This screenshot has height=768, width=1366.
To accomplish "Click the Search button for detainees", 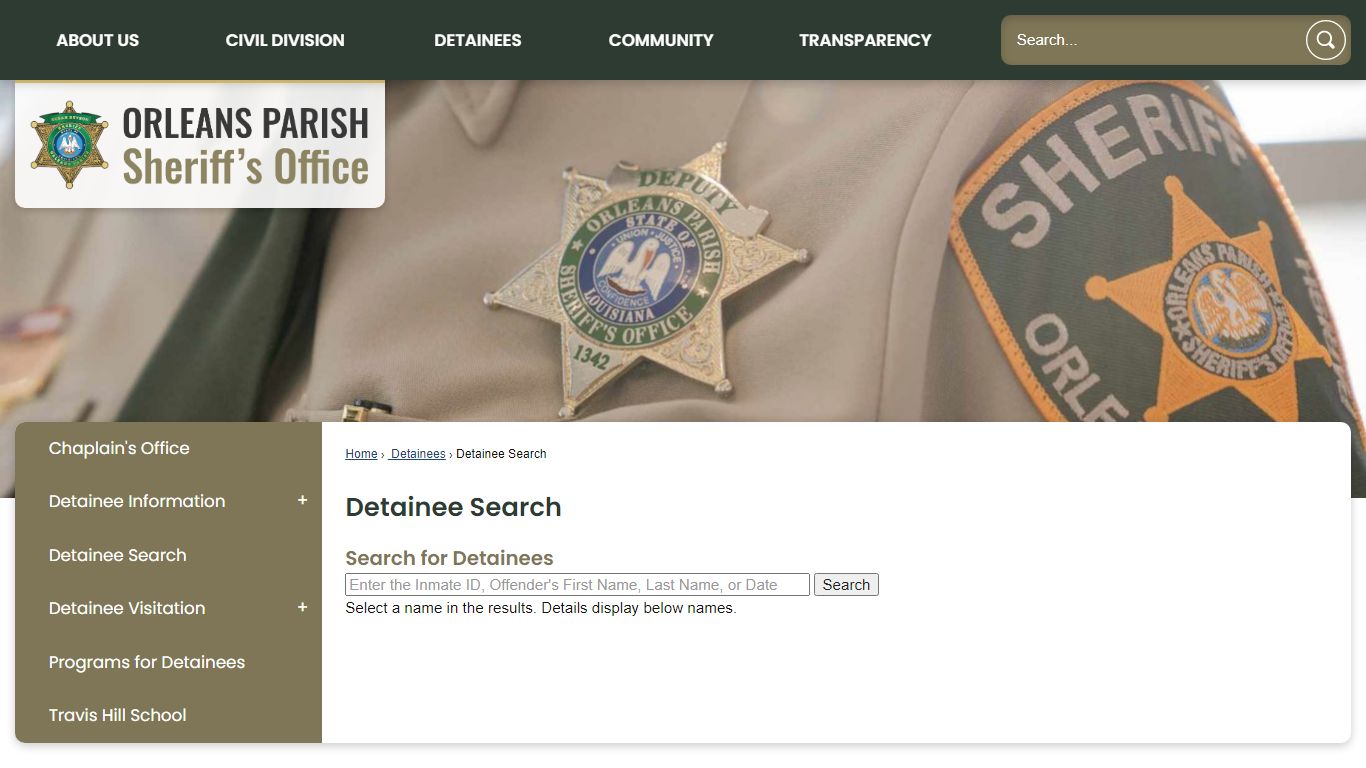I will point(846,585).
